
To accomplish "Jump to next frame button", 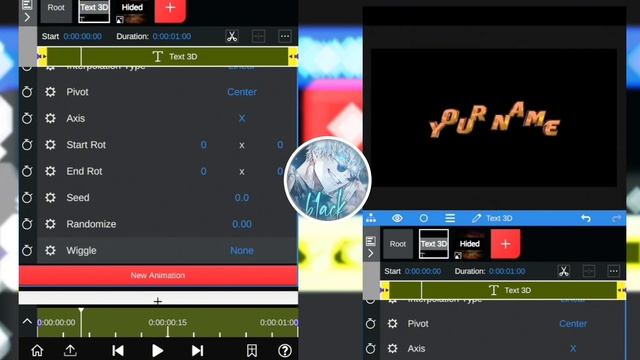I will (x=197, y=350).
